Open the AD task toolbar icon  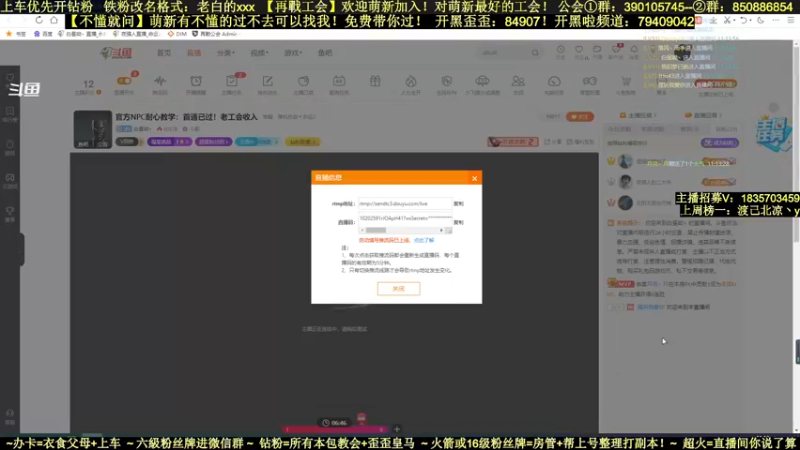pyautogui.click(x=339, y=81)
